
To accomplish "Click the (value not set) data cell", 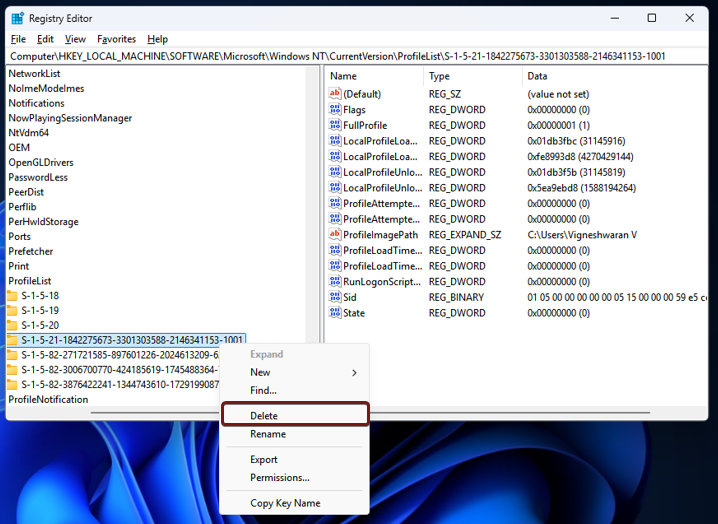I will point(558,94).
